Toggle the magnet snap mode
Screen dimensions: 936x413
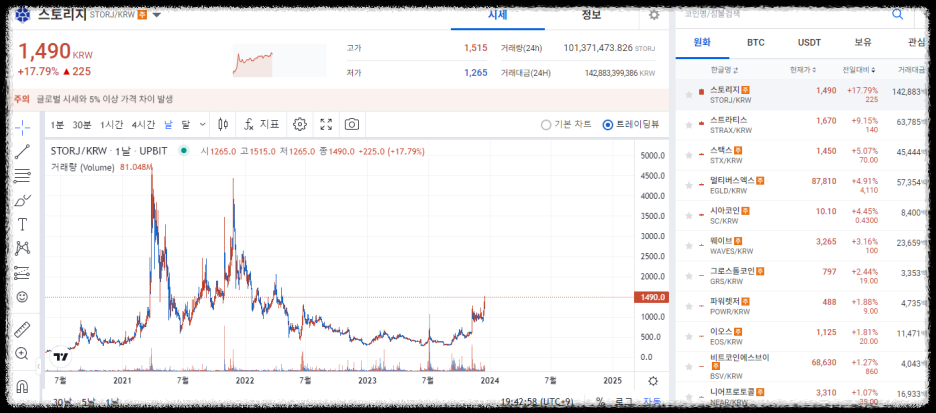click(22, 386)
